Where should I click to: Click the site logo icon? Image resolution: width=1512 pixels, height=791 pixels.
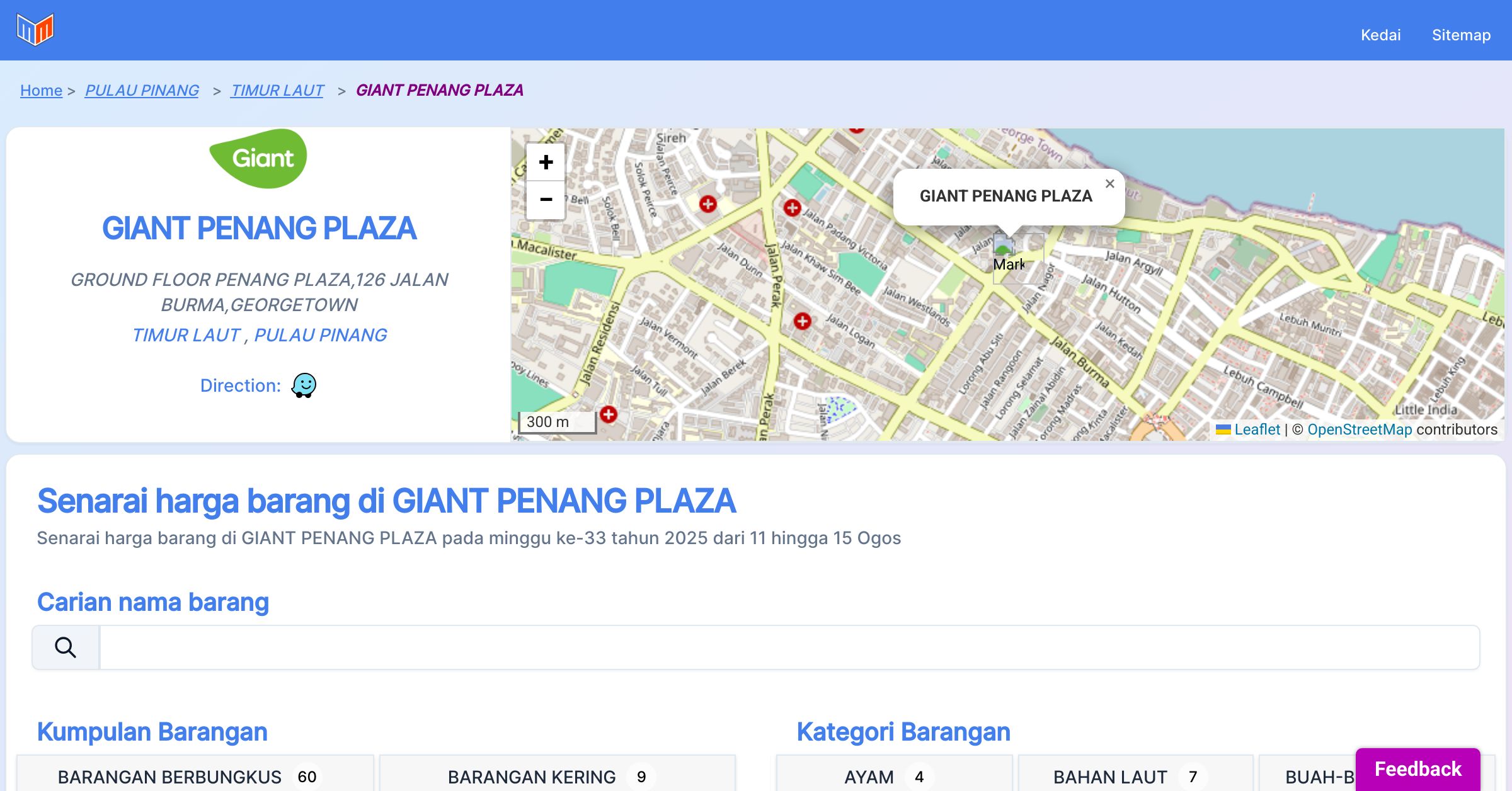[35, 30]
